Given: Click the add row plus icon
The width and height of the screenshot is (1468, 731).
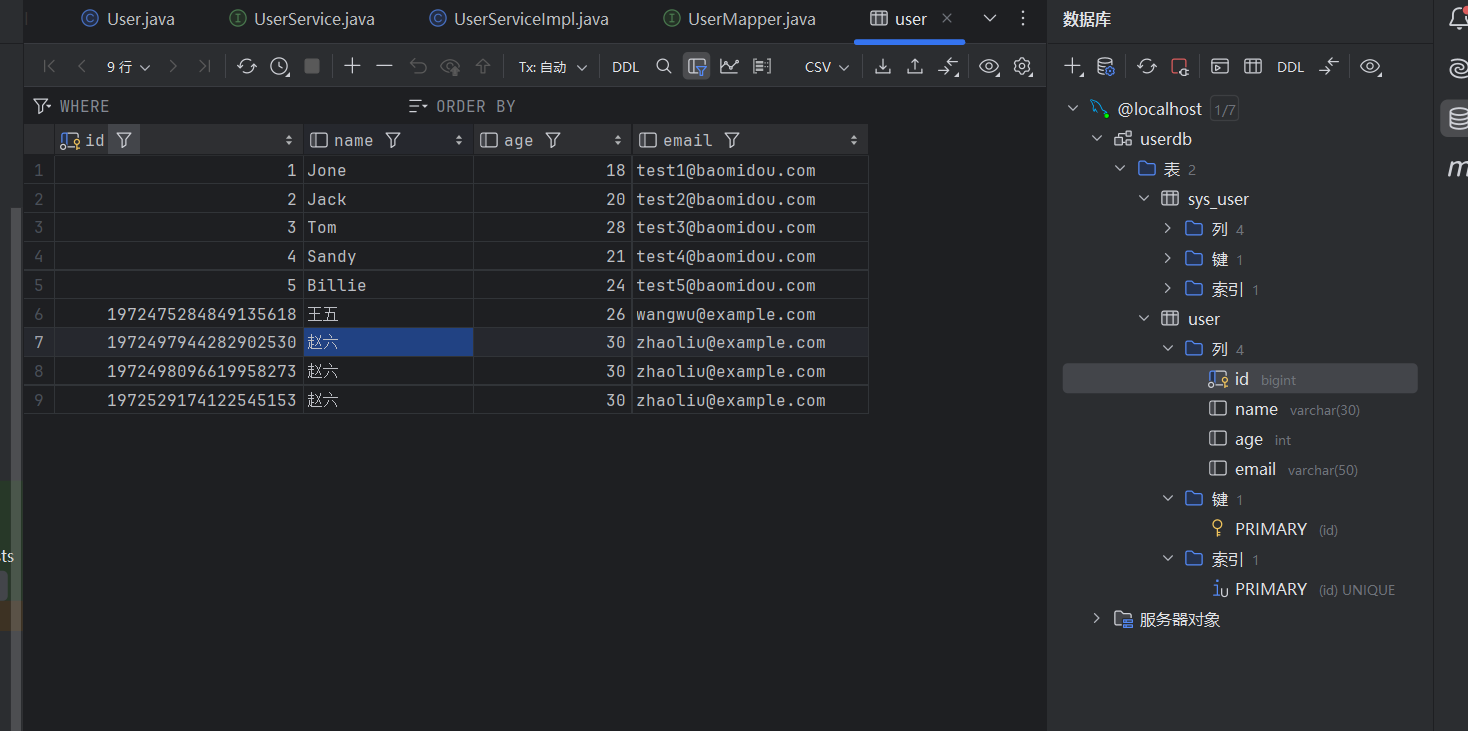Looking at the screenshot, I should 352,66.
